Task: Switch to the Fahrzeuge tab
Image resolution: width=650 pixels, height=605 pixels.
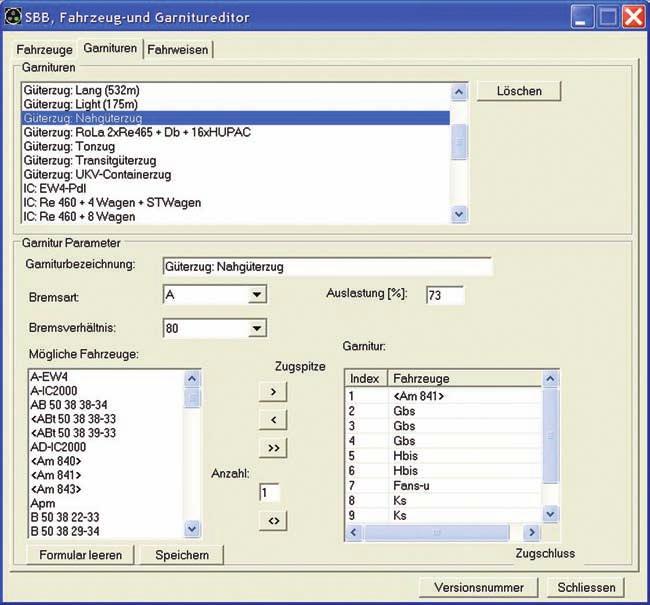Action: tap(44, 50)
